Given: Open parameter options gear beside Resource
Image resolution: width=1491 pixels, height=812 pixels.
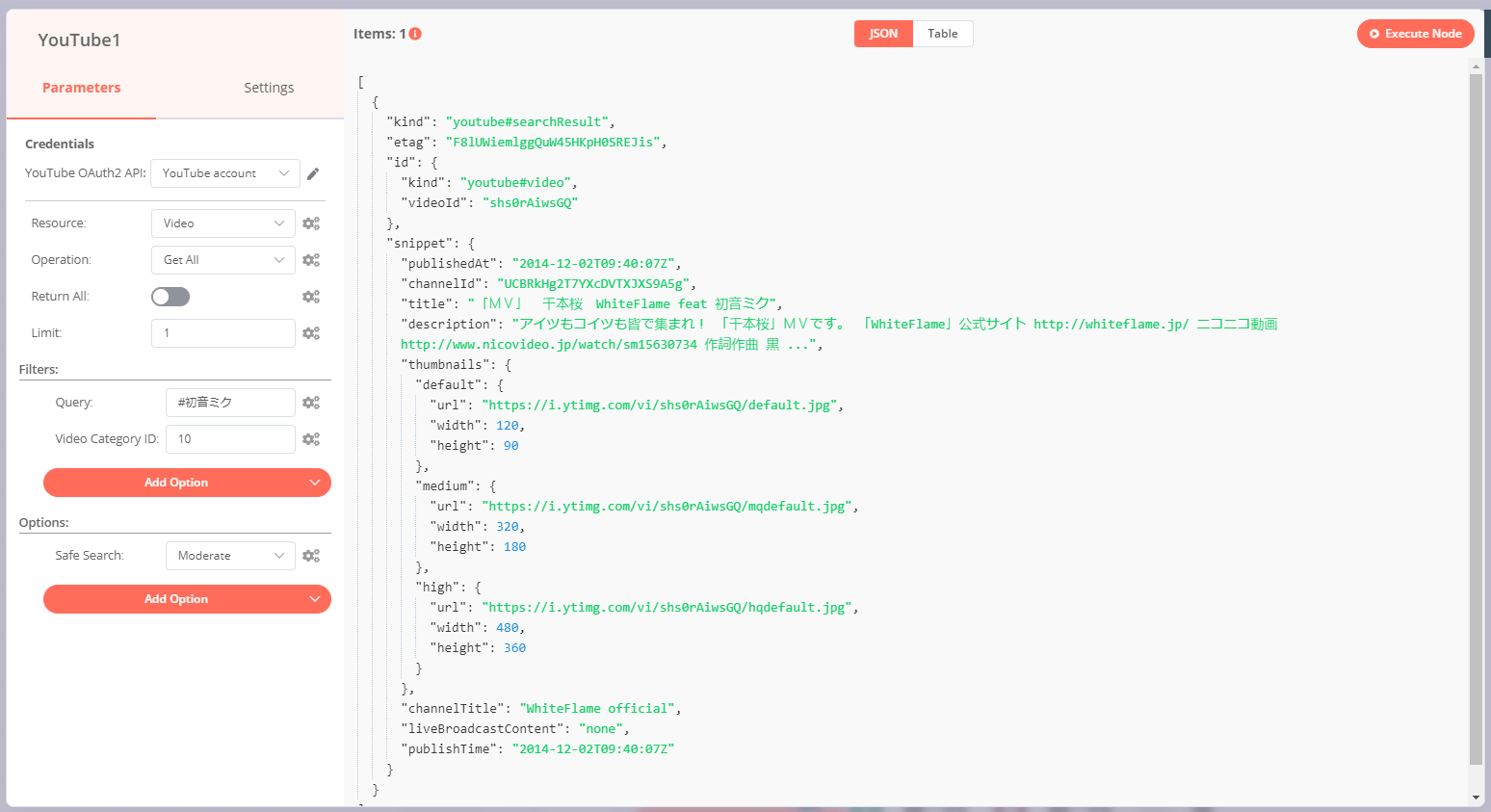Looking at the screenshot, I should [311, 223].
